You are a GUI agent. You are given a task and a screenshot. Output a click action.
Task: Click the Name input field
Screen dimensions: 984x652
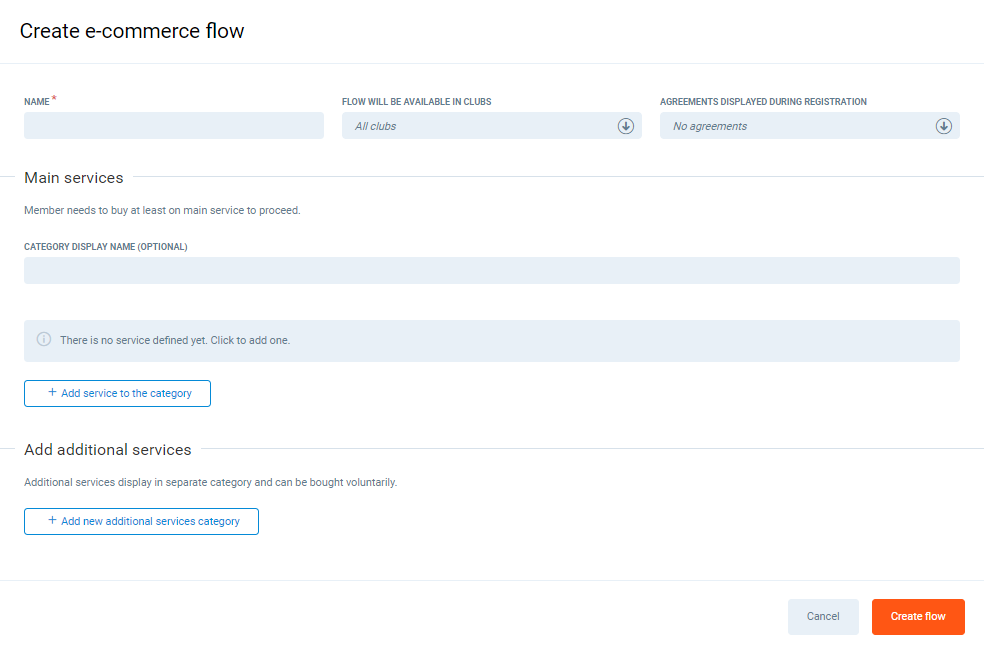[x=173, y=126]
